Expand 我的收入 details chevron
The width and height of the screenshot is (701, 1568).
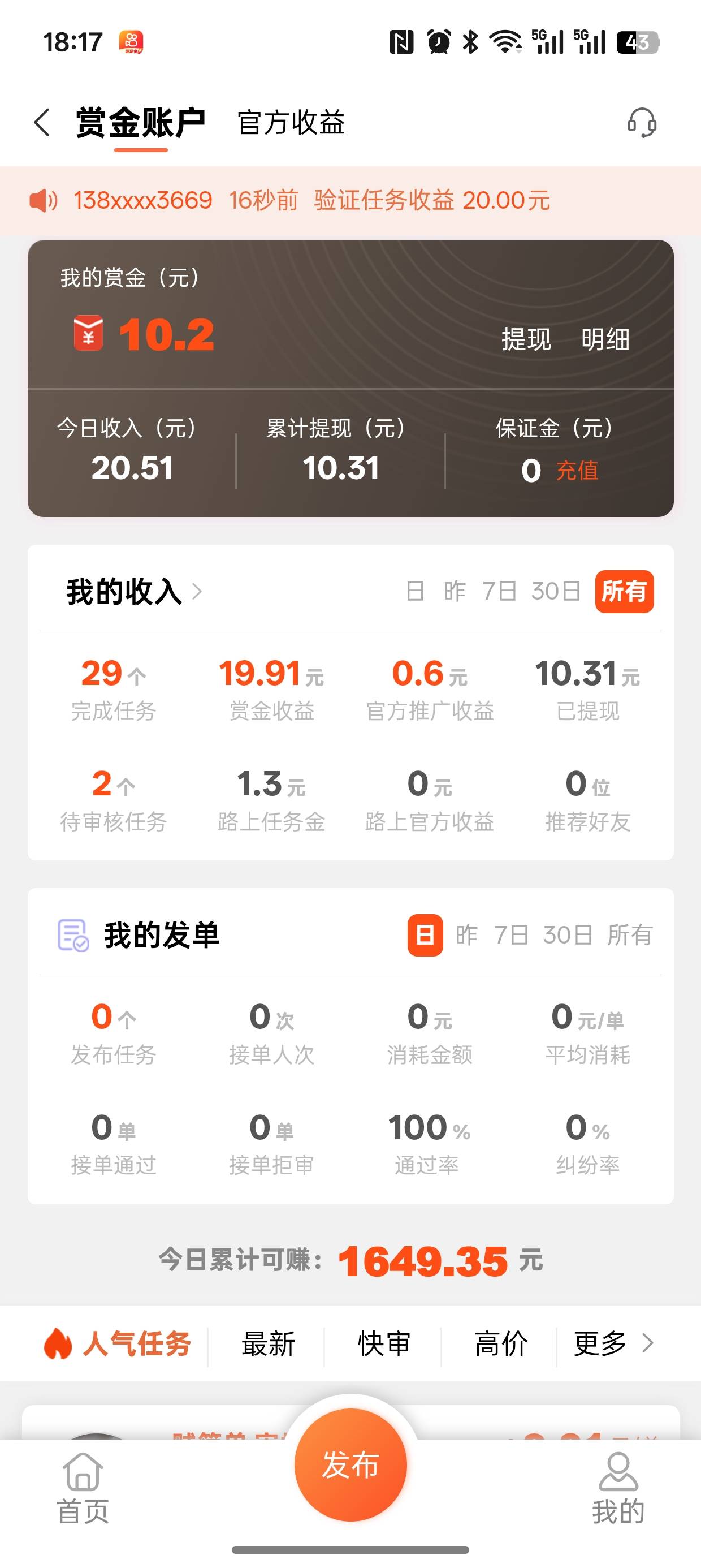pyautogui.click(x=197, y=592)
